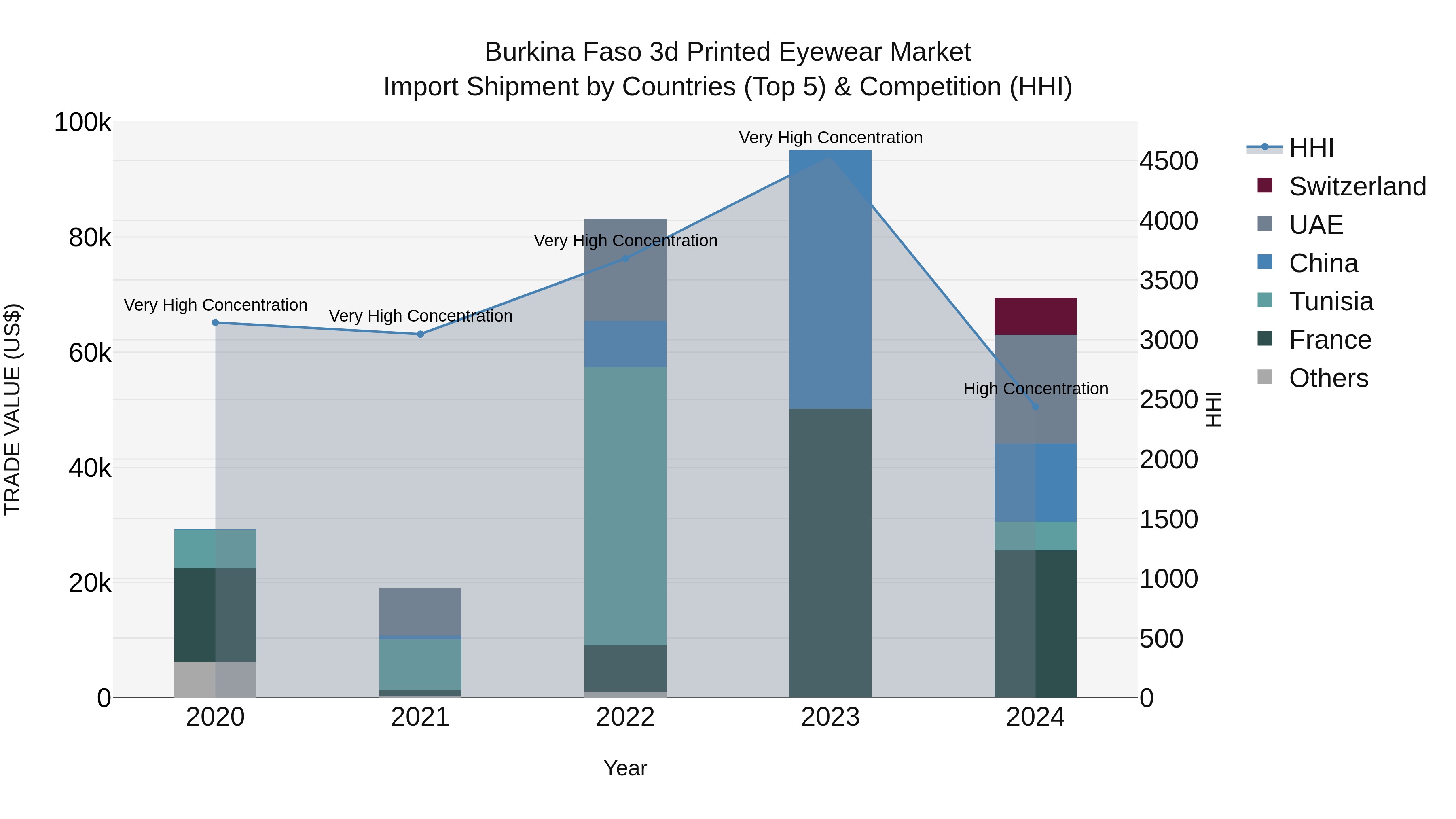This screenshot has height=819, width=1456.
Task: Select the Others segment in 2020 bar
Action: coord(215,680)
